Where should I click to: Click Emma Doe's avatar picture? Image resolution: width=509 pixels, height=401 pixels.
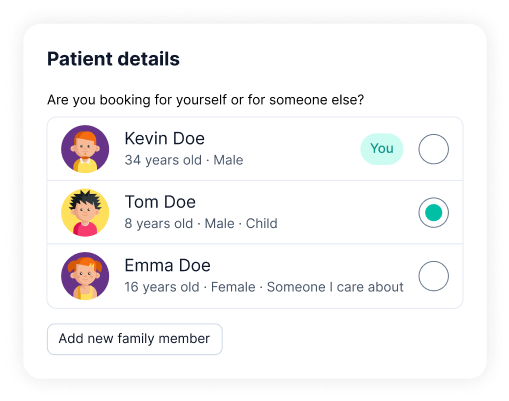[85, 276]
